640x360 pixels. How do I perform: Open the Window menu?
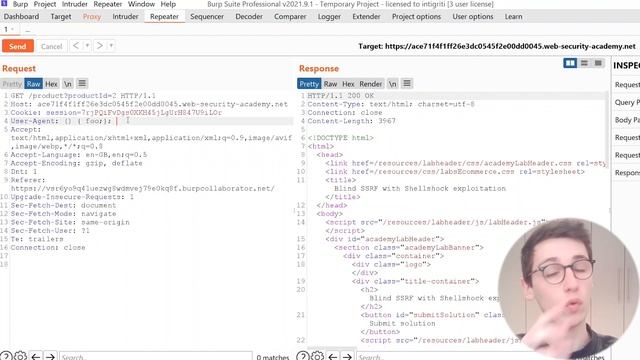141,4
